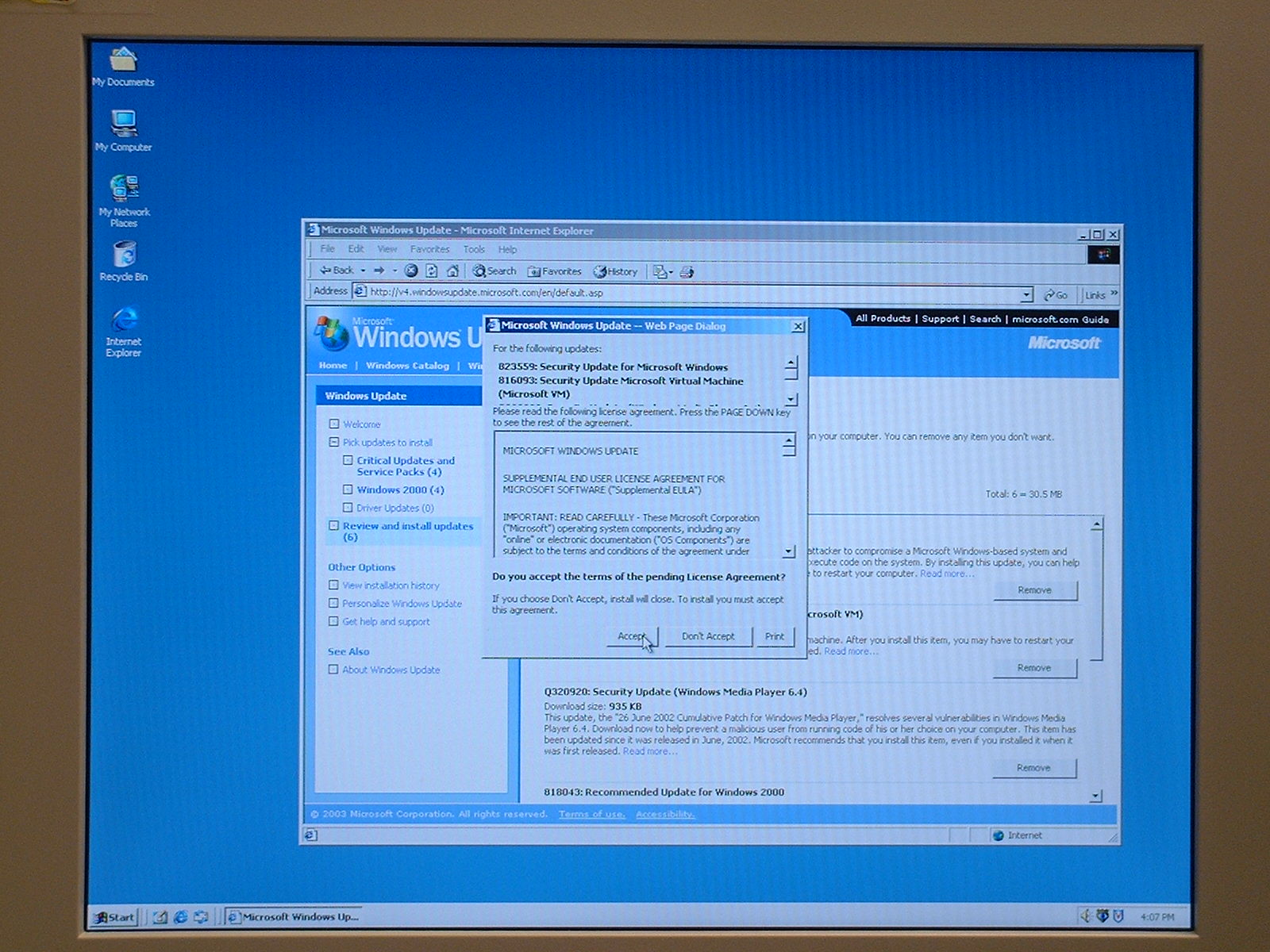Viewport: 1270px width, 952px height.
Task: Click the Print icon in IE toolbar
Action: tap(687, 272)
